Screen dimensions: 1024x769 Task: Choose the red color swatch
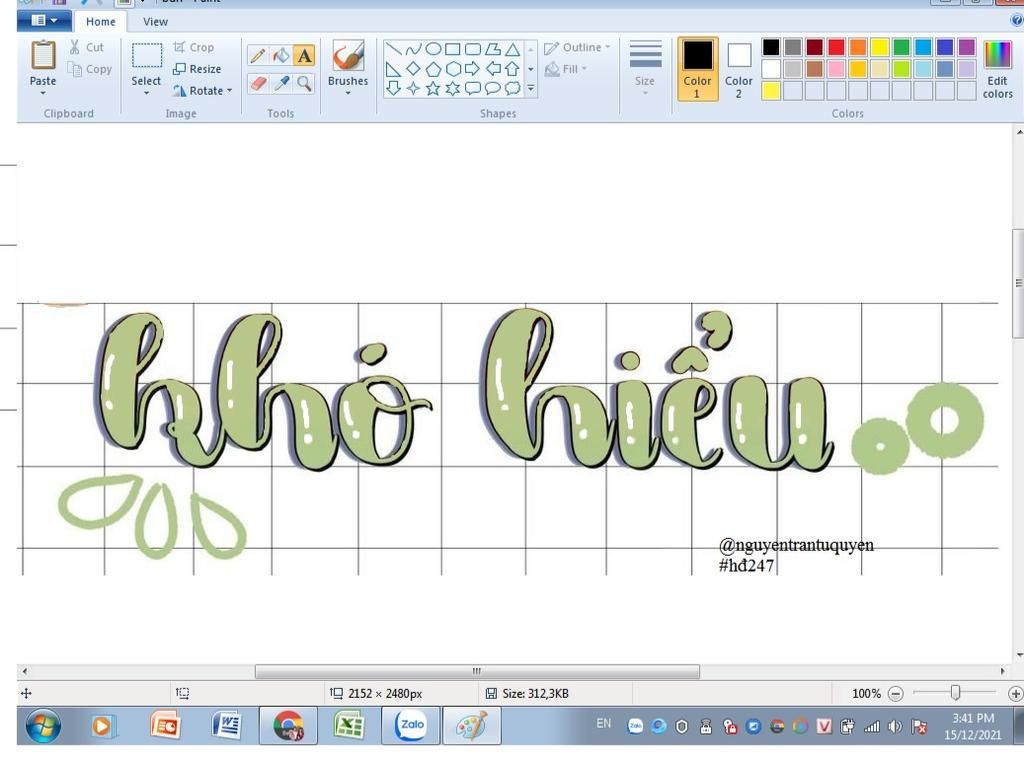[836, 47]
